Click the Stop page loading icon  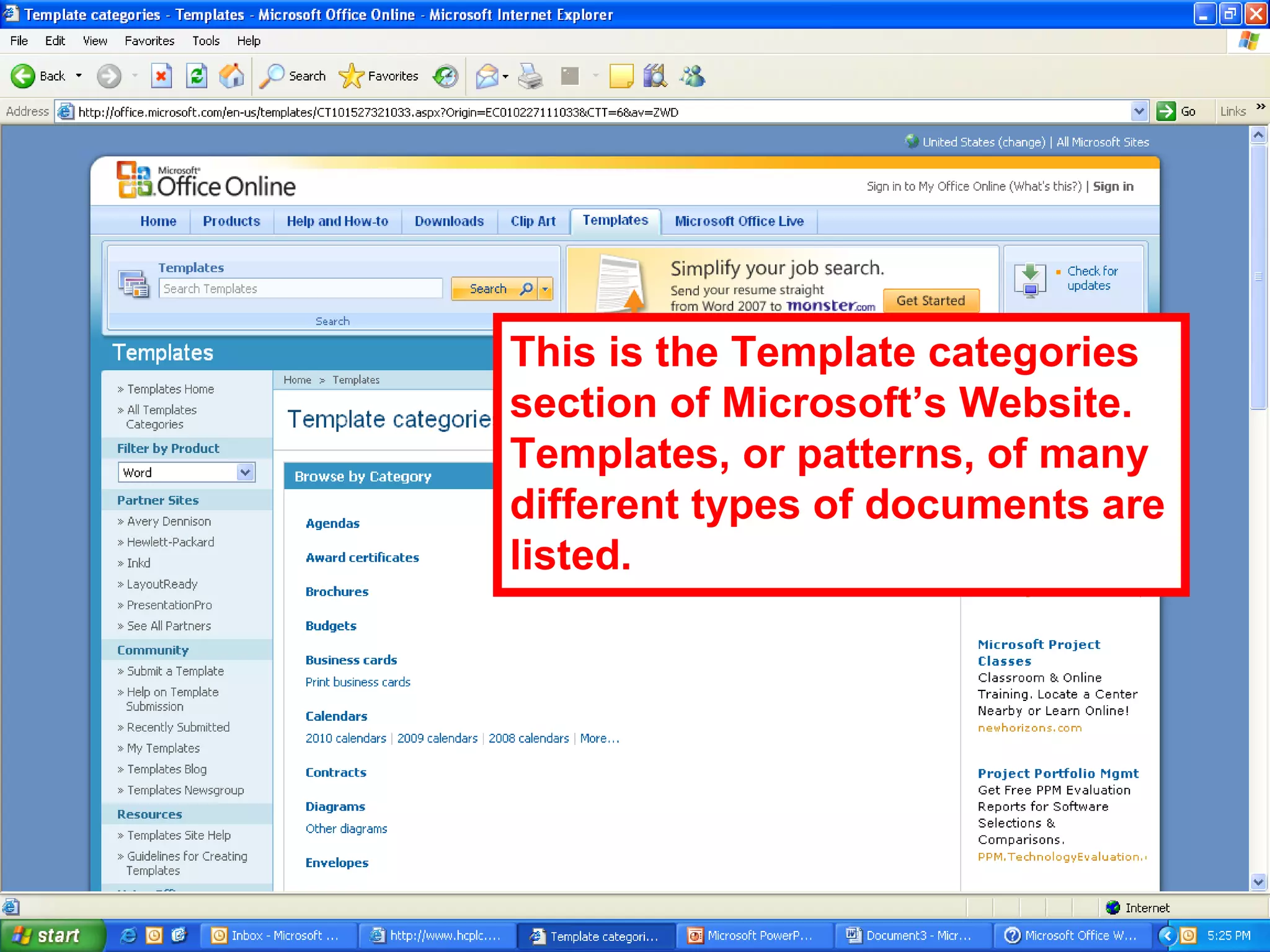pyautogui.click(x=161, y=76)
